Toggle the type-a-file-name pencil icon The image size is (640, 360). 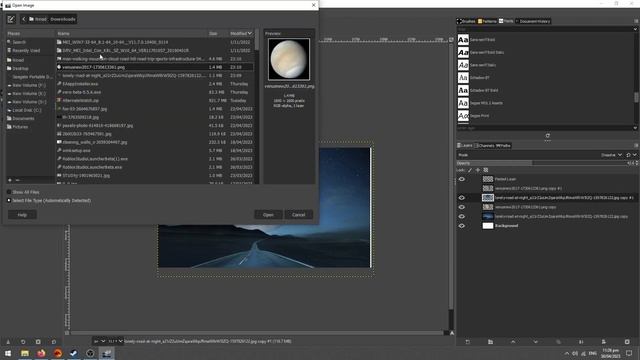point(11,19)
